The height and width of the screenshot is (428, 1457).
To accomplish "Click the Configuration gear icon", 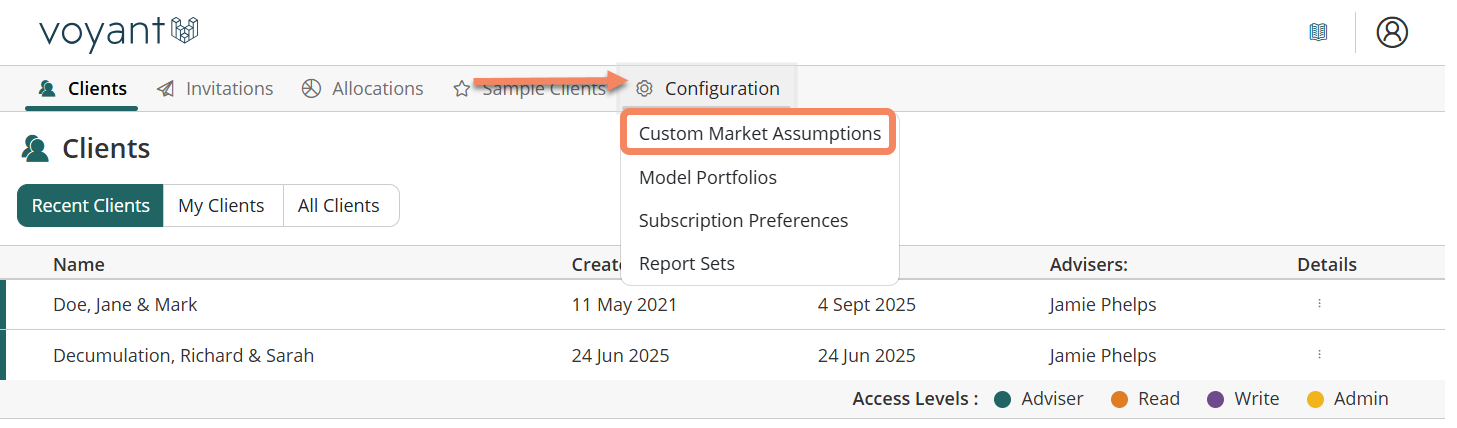I will [x=645, y=89].
